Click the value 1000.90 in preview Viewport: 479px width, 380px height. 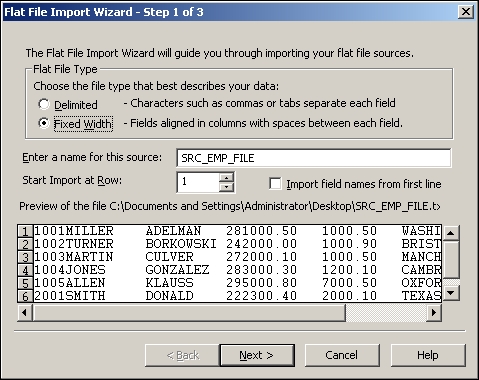click(349, 244)
